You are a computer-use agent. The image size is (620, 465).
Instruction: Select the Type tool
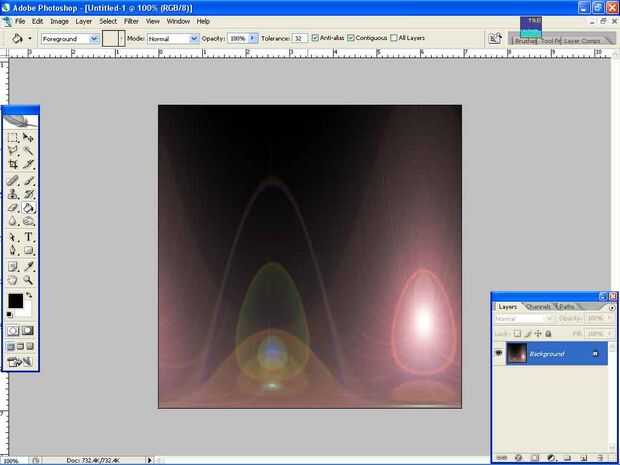tap(28, 237)
